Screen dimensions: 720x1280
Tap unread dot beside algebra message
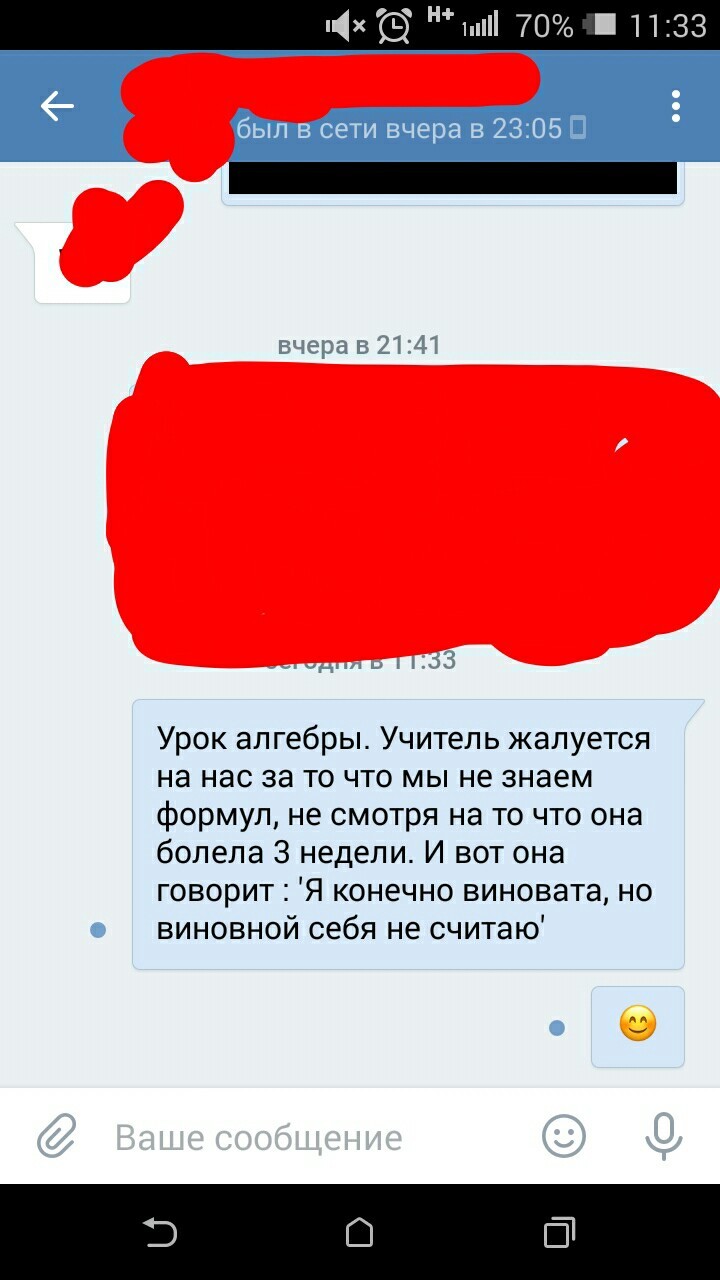click(98, 930)
